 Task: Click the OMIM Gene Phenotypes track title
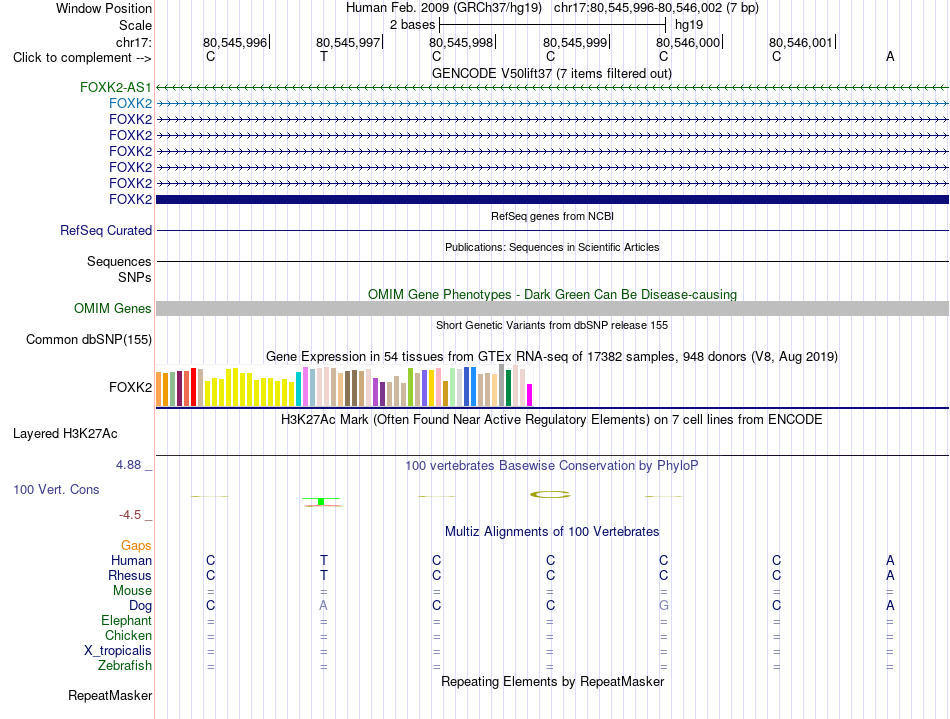[x=553, y=294]
